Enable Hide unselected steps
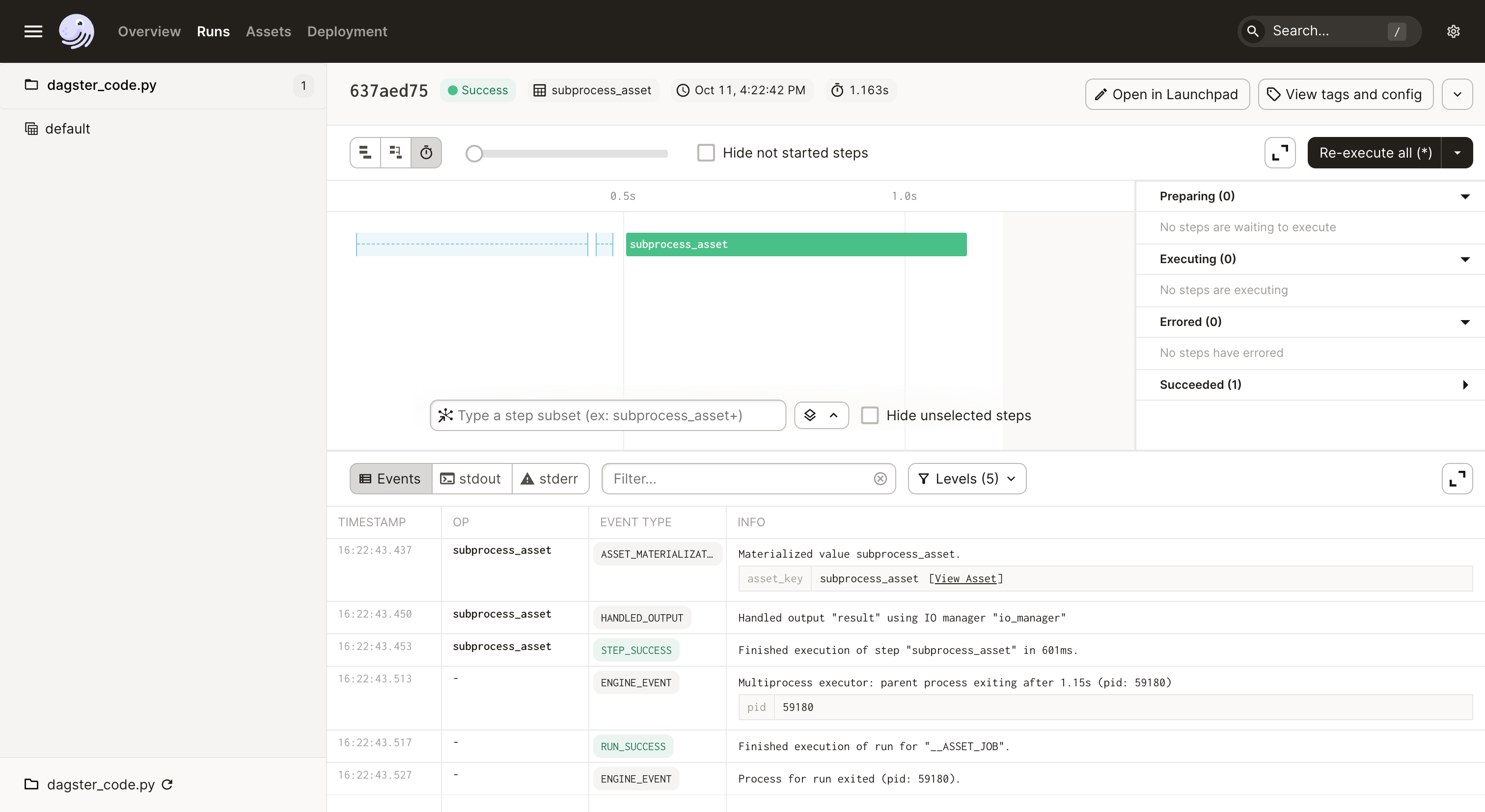This screenshot has height=812, width=1485. point(870,415)
